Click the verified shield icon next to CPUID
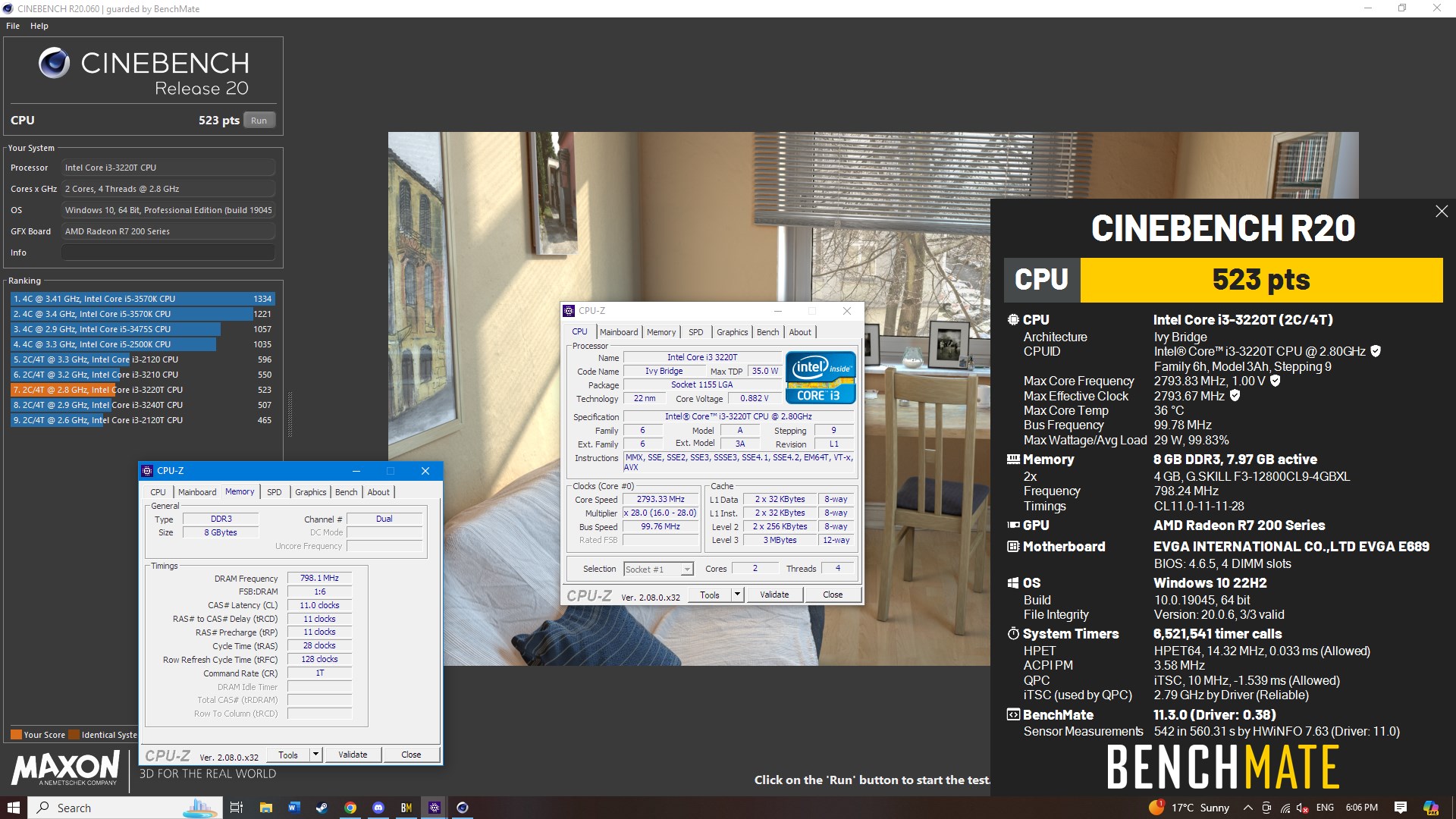The height and width of the screenshot is (819, 1456). pos(1376,351)
